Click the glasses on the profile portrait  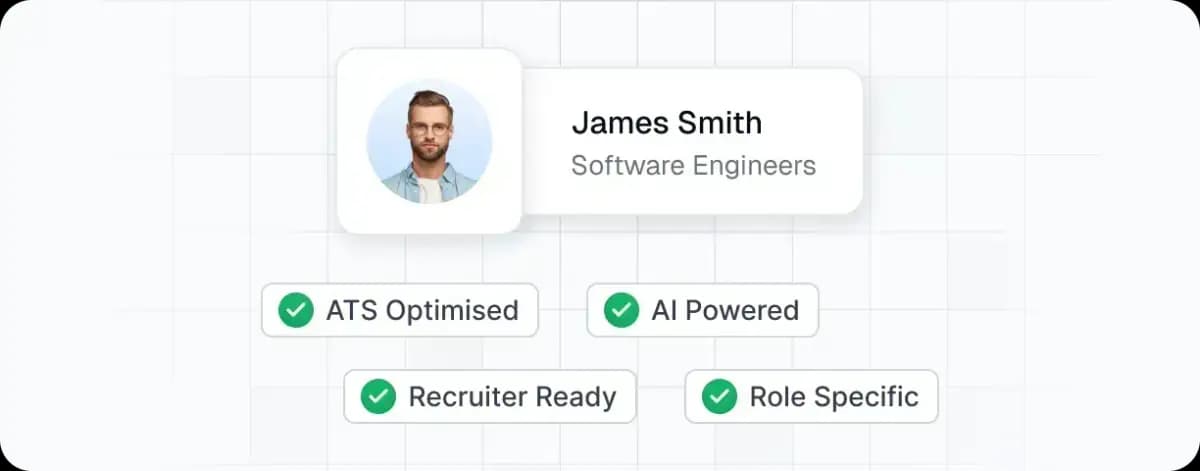coord(430,128)
